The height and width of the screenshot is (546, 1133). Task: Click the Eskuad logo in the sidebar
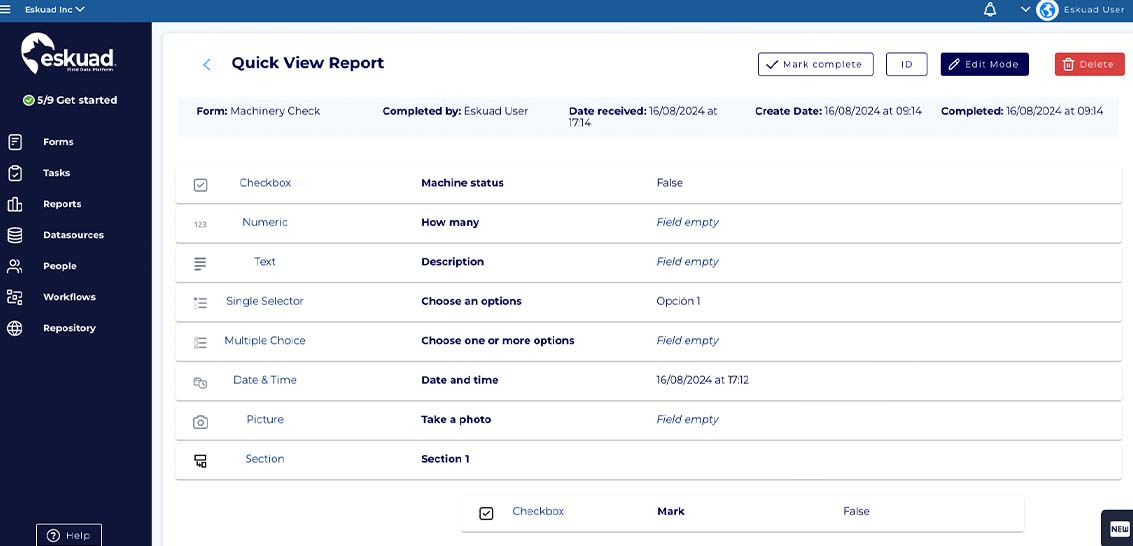tap(69, 53)
